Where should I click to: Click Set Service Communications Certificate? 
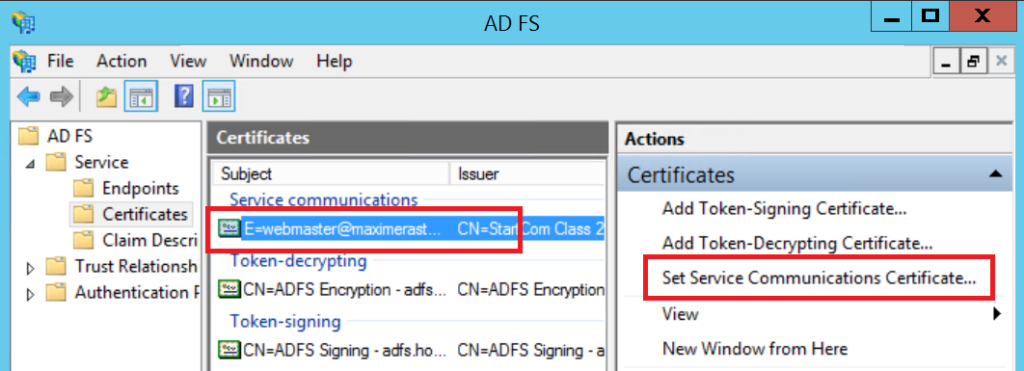819,278
